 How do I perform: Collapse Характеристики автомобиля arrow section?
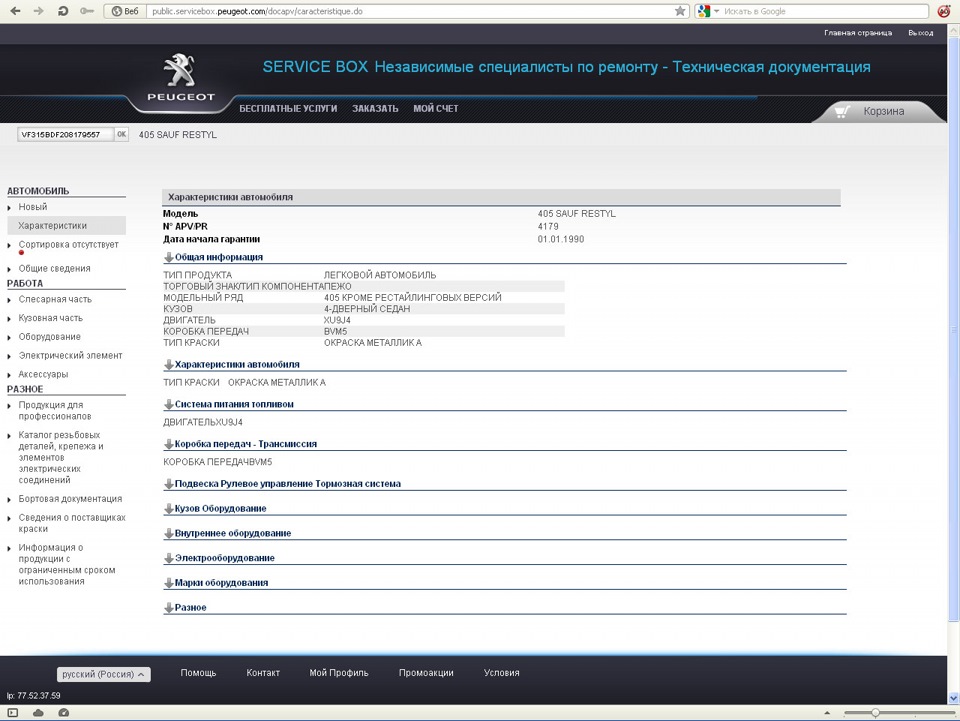[231, 364]
